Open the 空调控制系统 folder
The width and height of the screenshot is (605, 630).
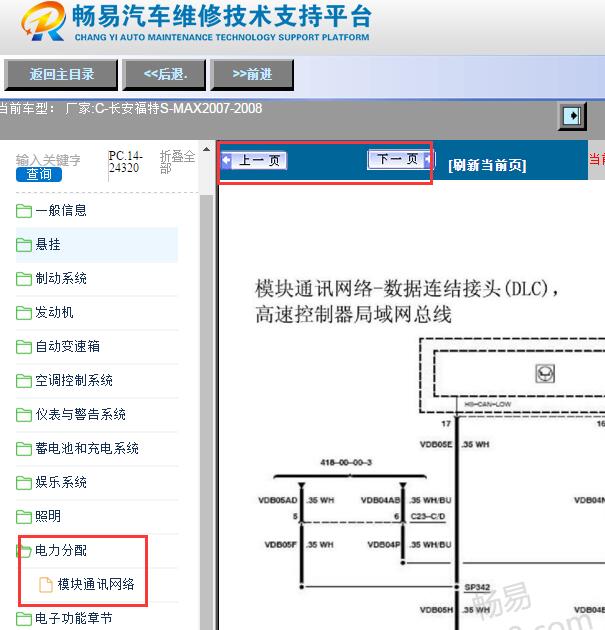[74, 380]
